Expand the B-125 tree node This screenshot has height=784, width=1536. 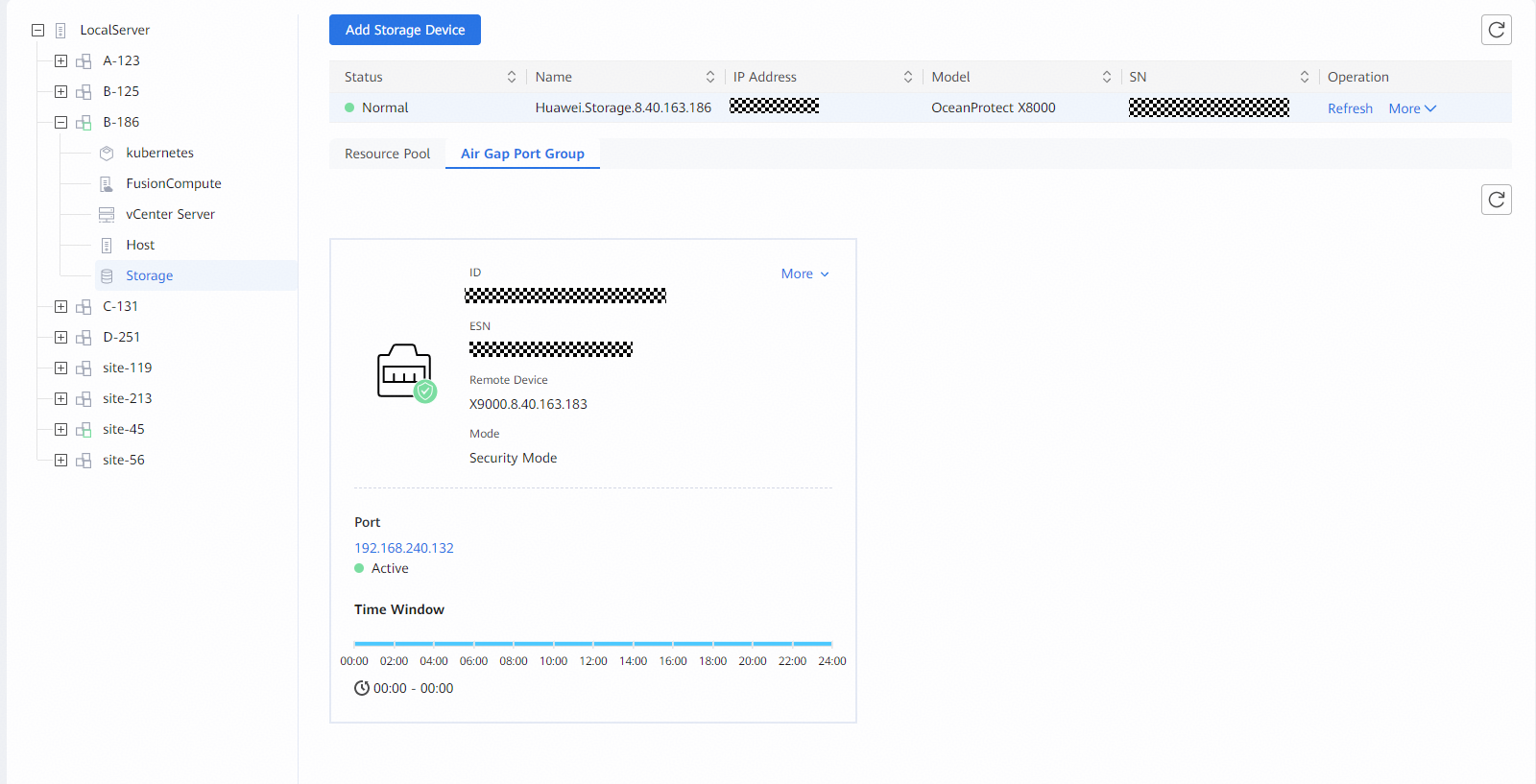coord(60,91)
